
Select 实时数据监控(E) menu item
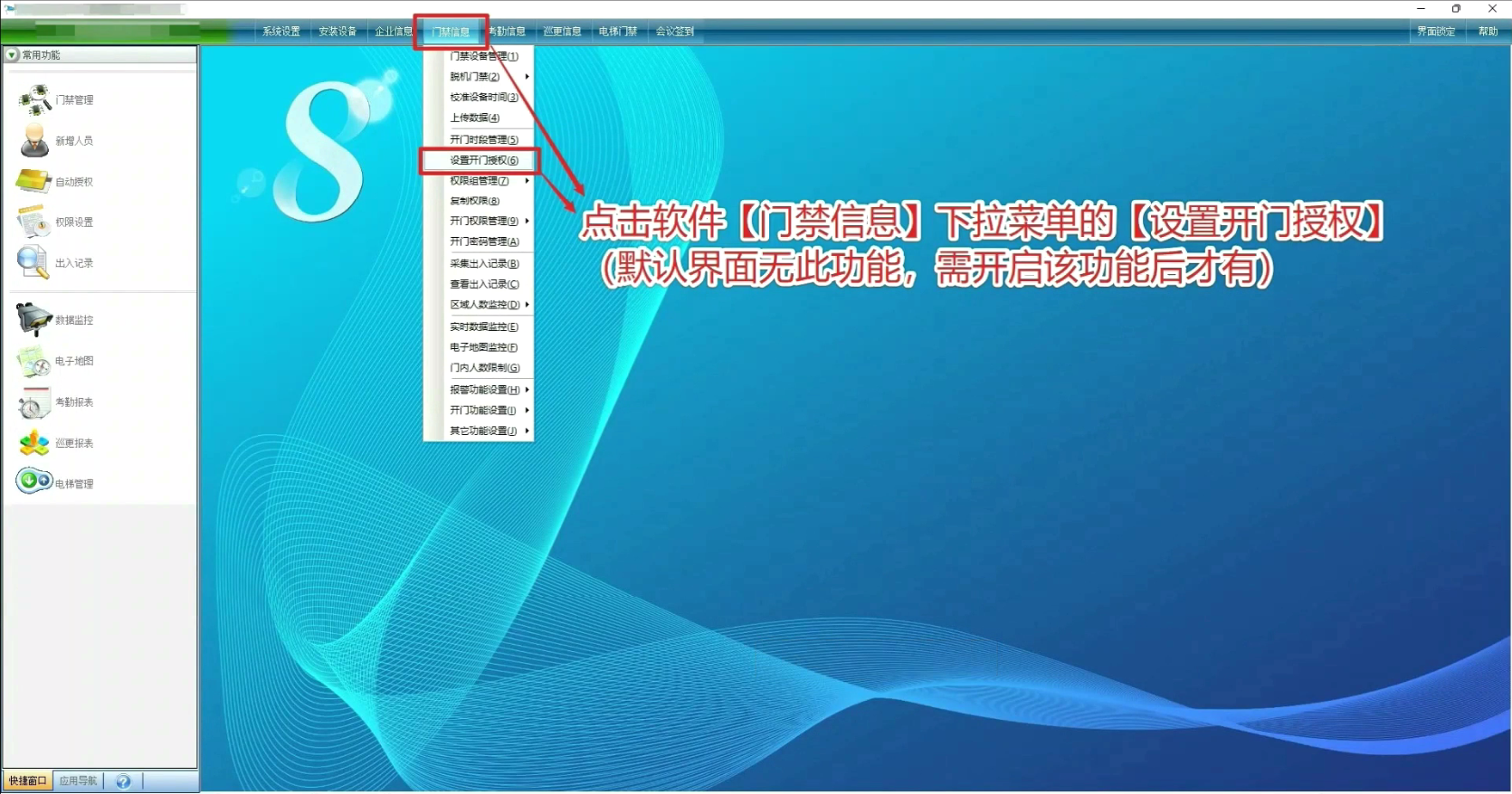point(479,327)
